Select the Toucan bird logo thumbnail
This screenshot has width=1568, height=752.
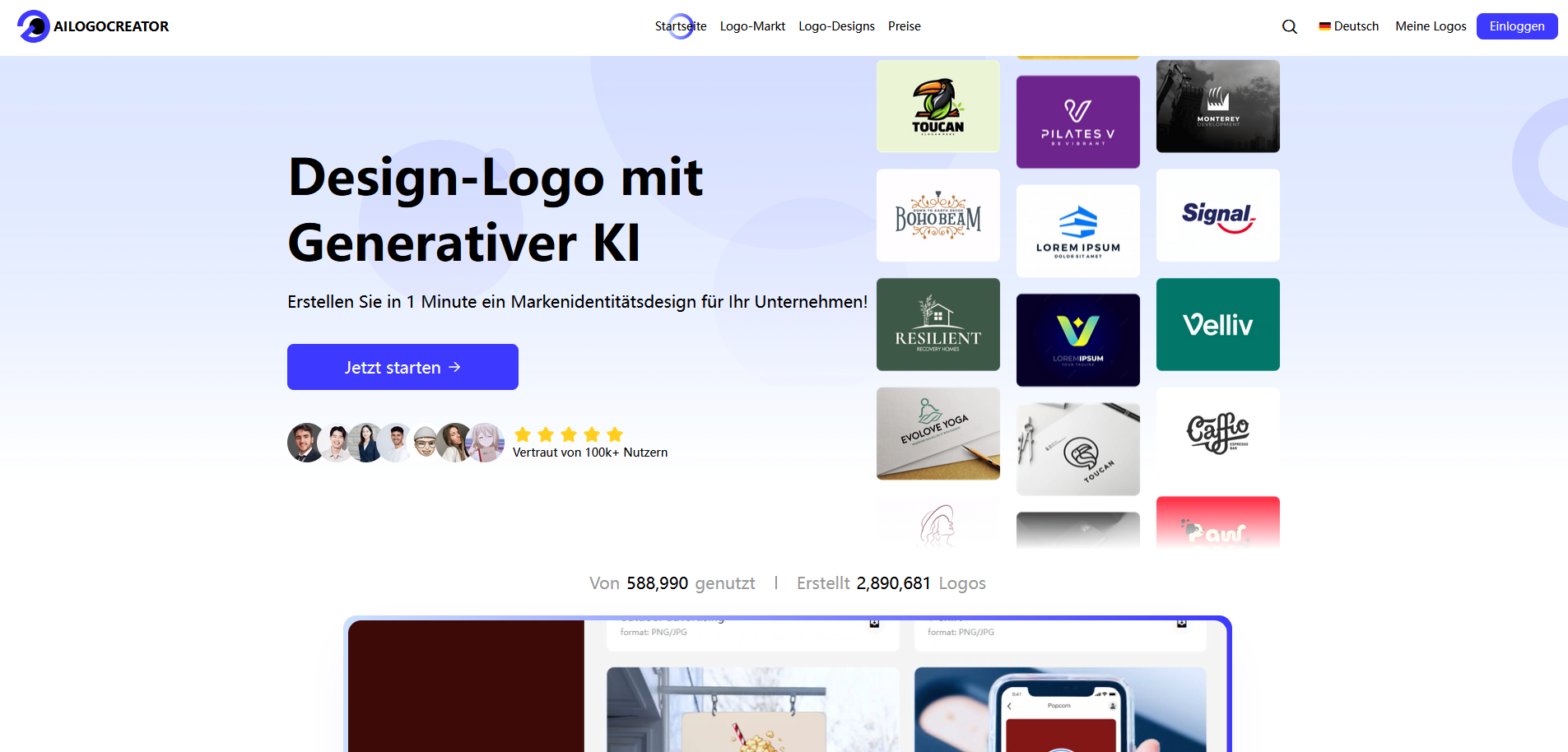(938, 106)
